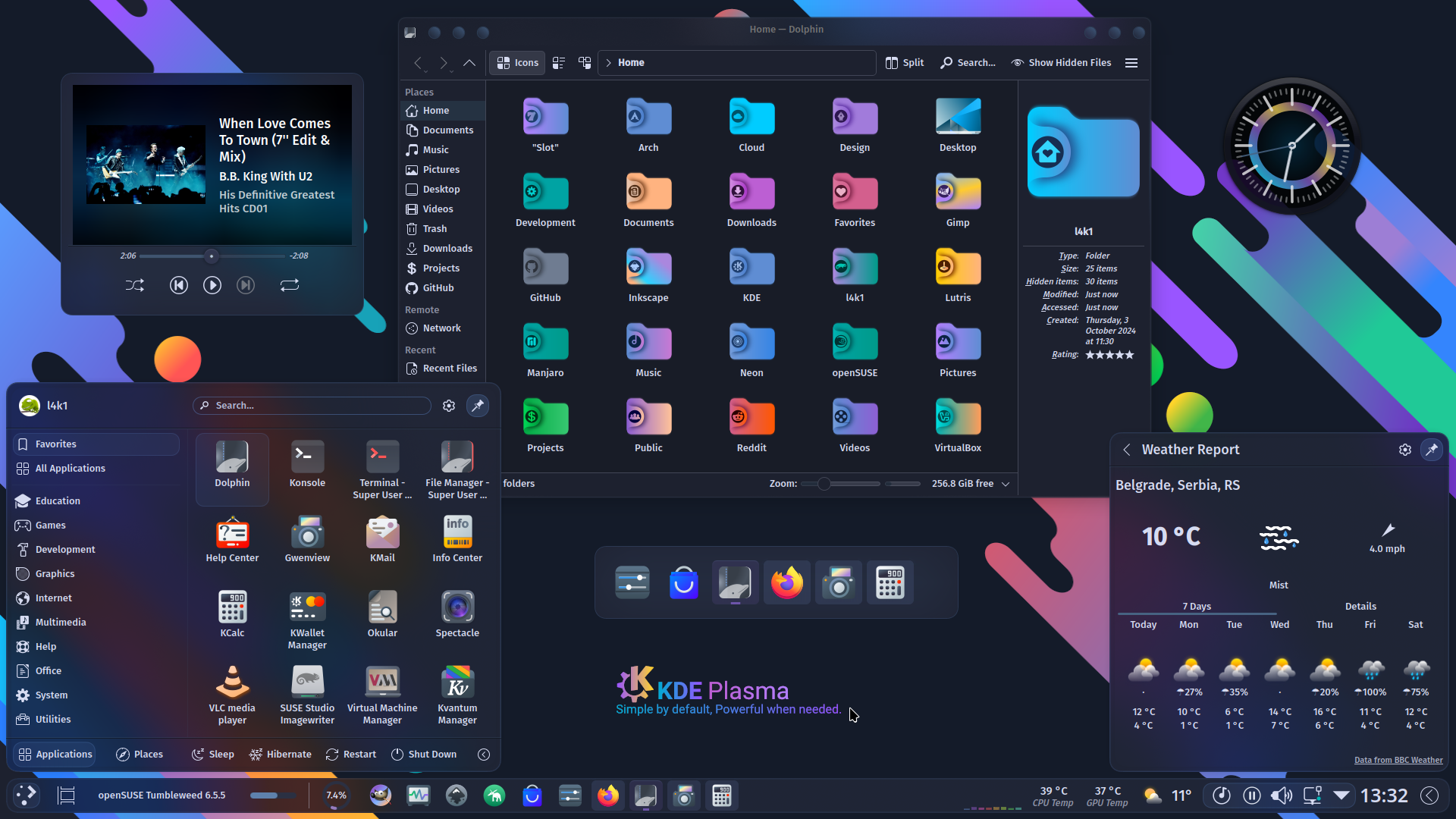Image resolution: width=1456 pixels, height=819 pixels.
Task: Launch Kvantum Manager from favorites
Action: (x=457, y=695)
